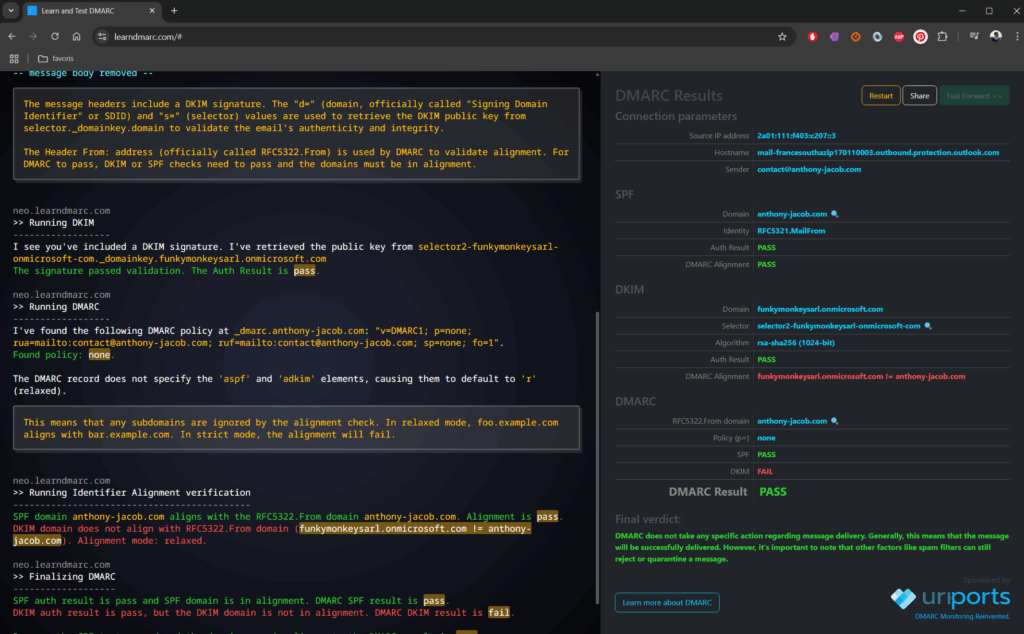1024x634 pixels.
Task: Click the red DKIM FAIL result
Action: [765, 471]
